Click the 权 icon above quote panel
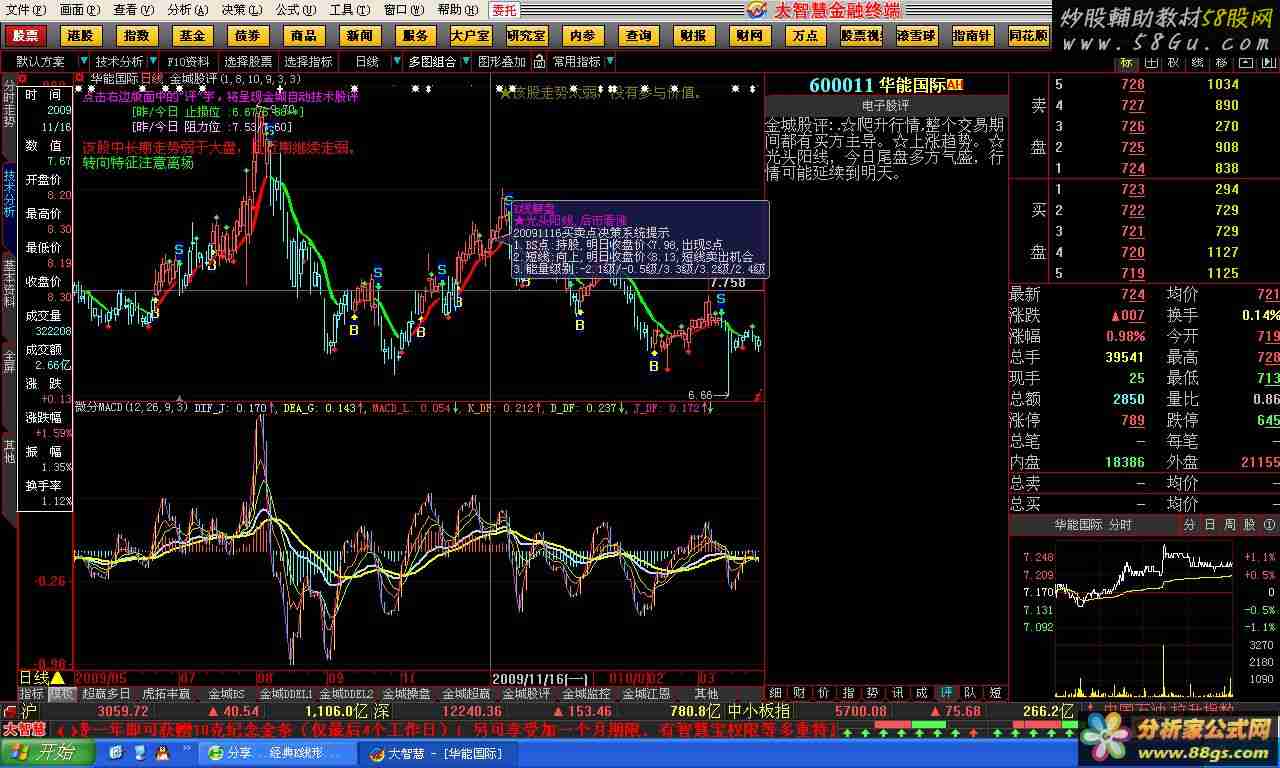This screenshot has height=768, width=1280. [x=1176, y=62]
